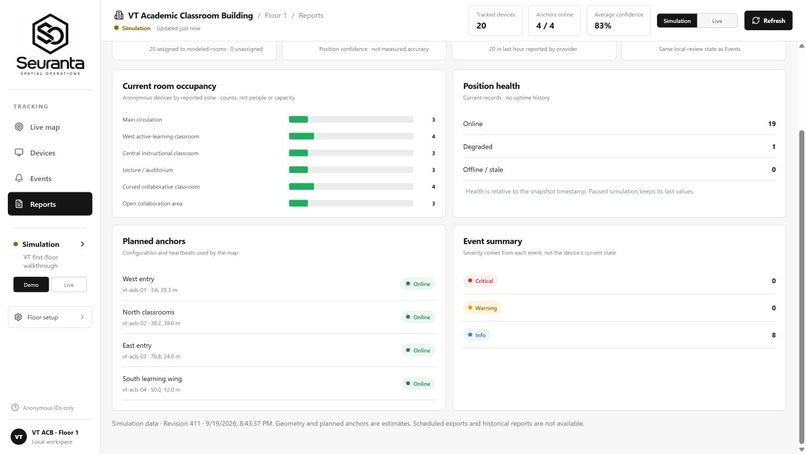The width and height of the screenshot is (806, 454).
Task: Click the Refresh button
Action: [x=768, y=21]
